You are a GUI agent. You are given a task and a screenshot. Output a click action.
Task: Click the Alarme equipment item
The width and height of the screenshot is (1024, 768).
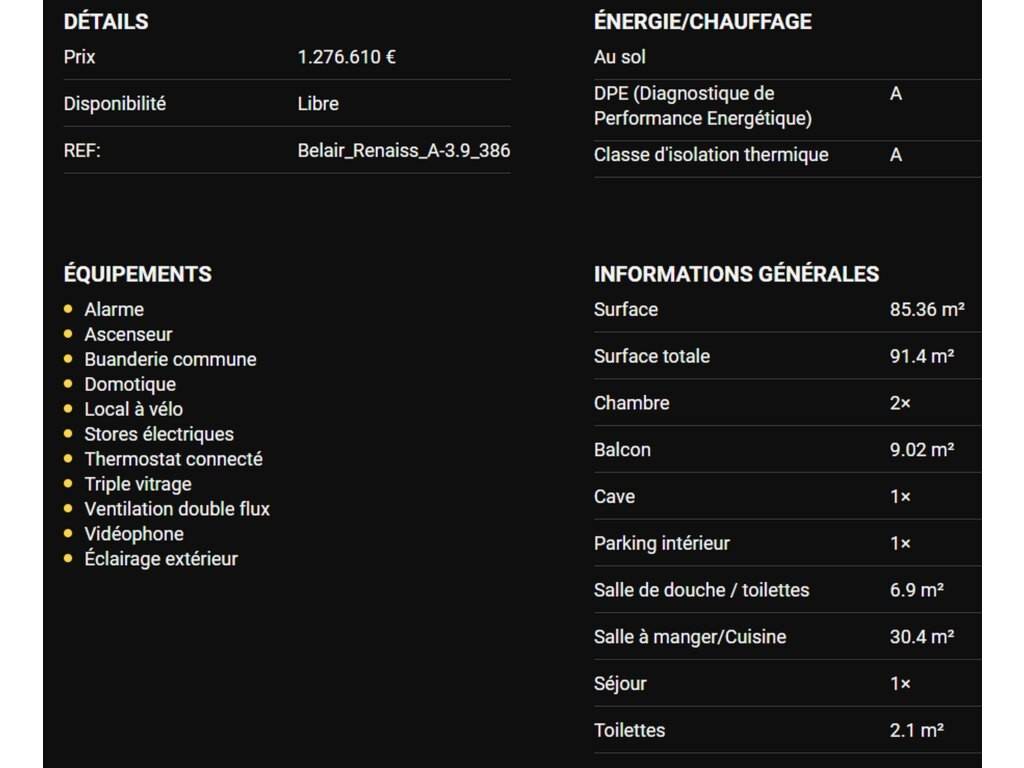[114, 310]
